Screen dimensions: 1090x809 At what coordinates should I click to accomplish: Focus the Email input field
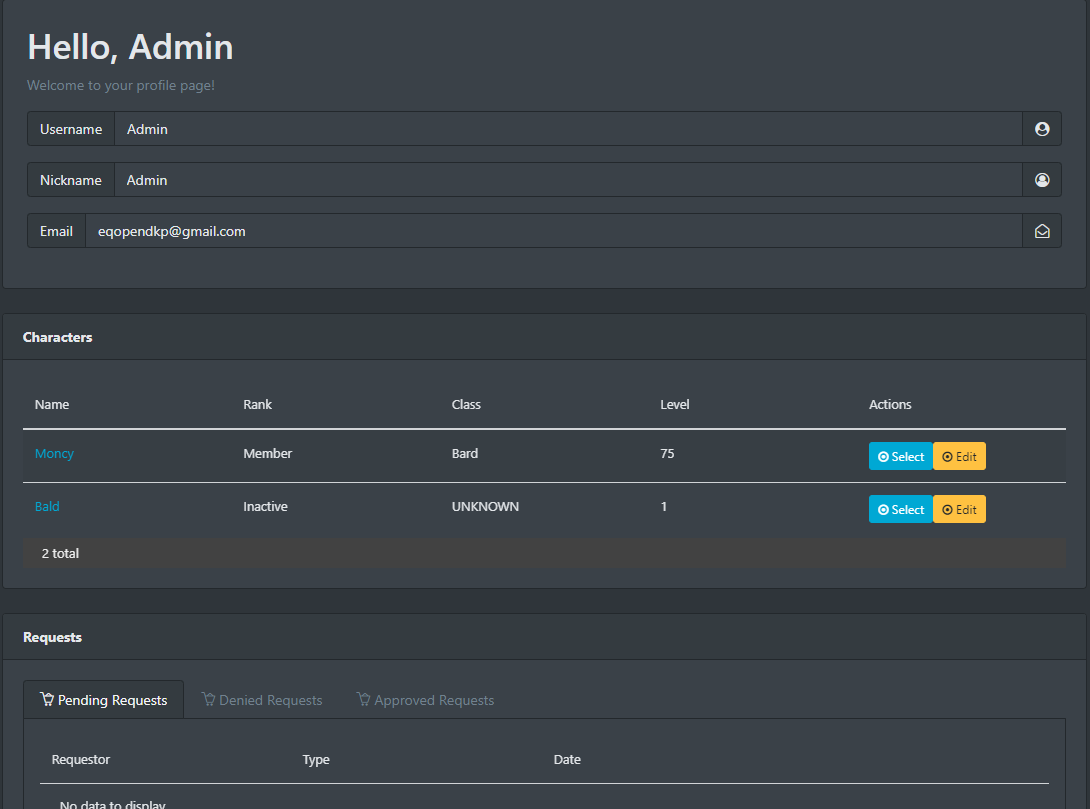click(x=553, y=231)
